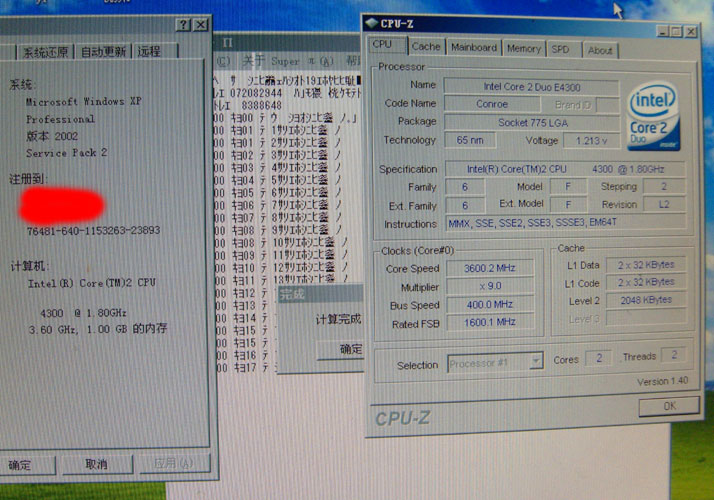714x500 pixels.
Task: Click the Microsoft Windows XP text
Action: tap(83, 102)
